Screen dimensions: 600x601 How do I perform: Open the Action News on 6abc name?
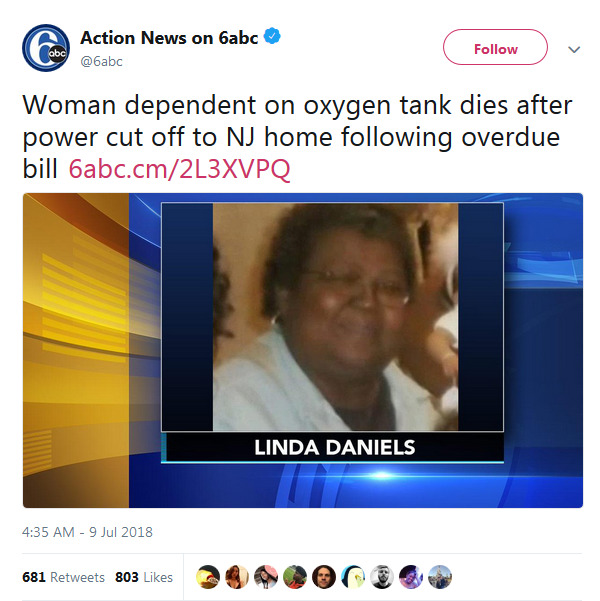[x=169, y=38]
